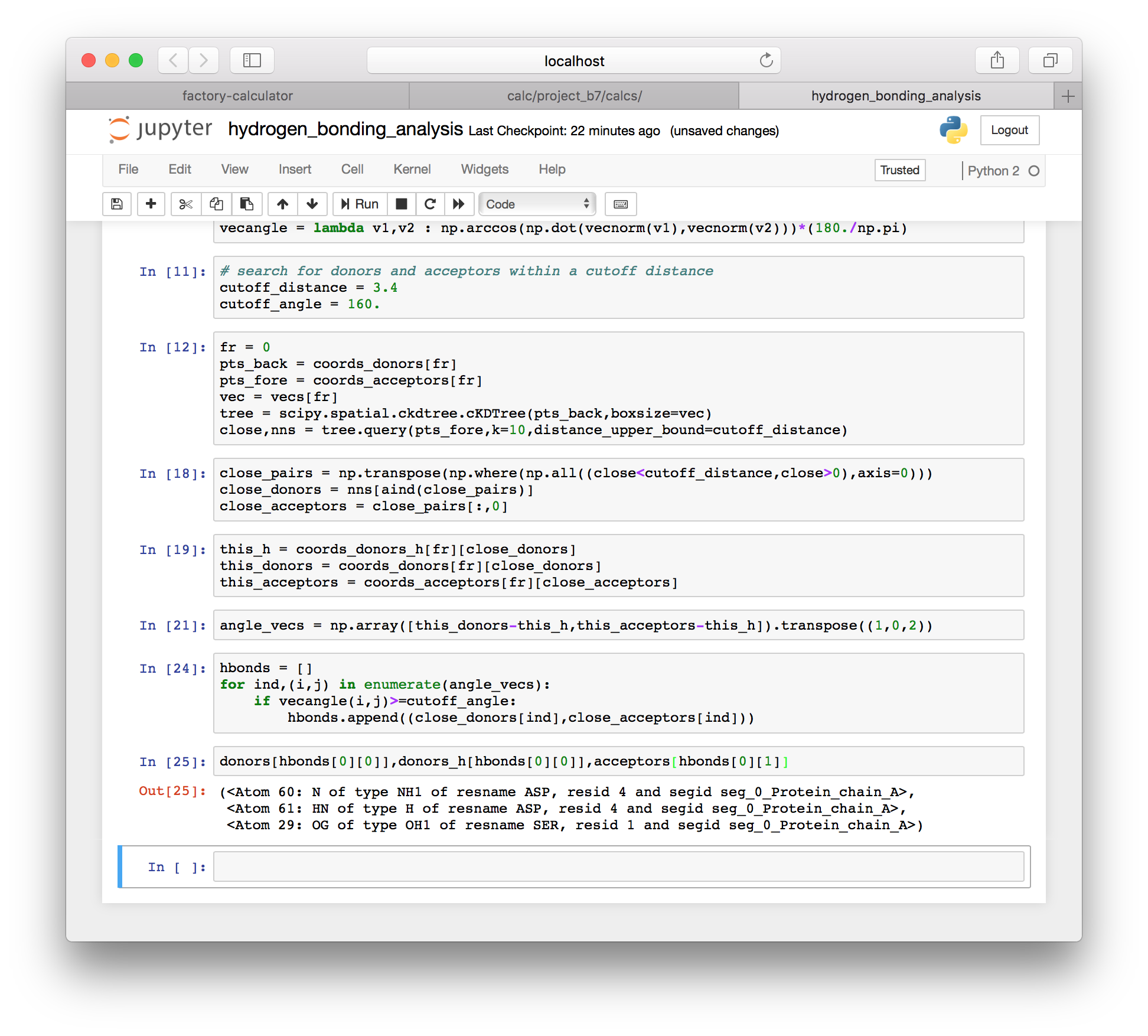Open the Widgets menu
The height and width of the screenshot is (1036, 1148).
point(484,170)
